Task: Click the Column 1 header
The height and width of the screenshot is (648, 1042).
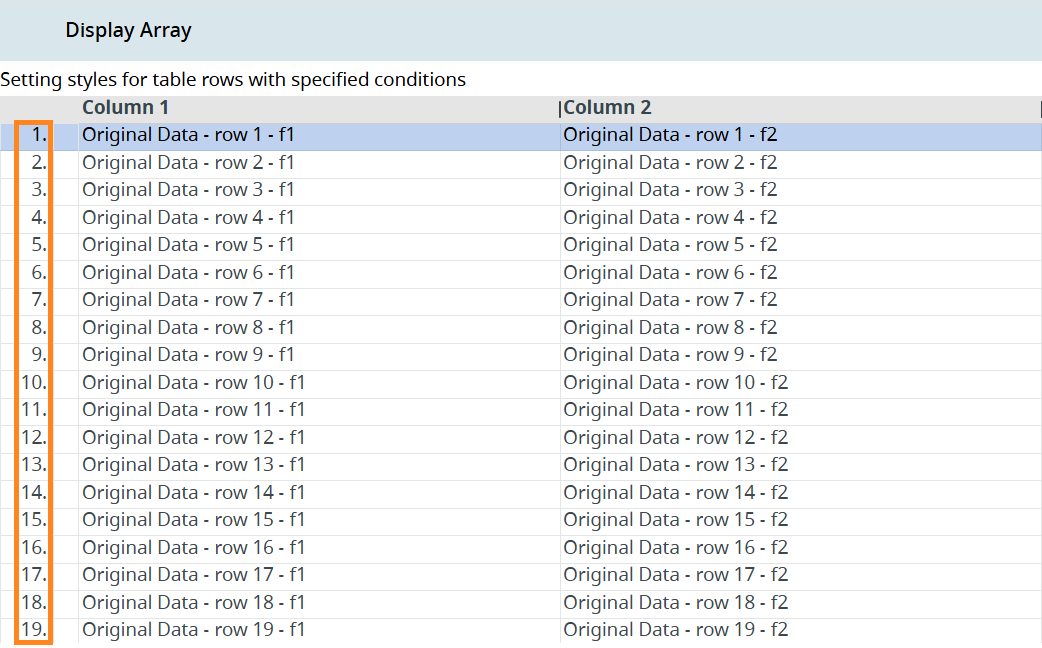Action: click(x=126, y=108)
